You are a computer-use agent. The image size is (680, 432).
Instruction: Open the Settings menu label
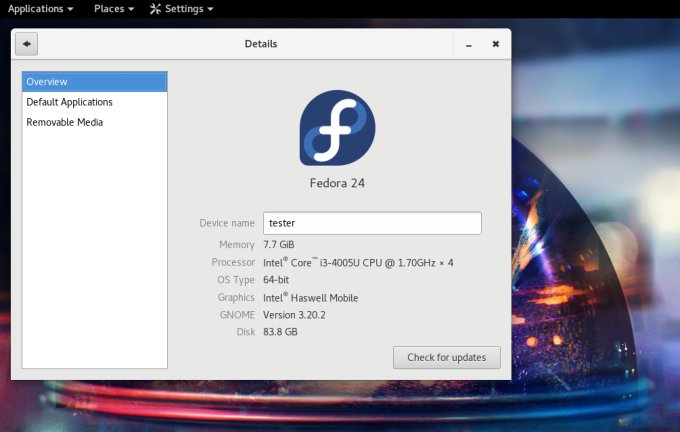[x=184, y=9]
